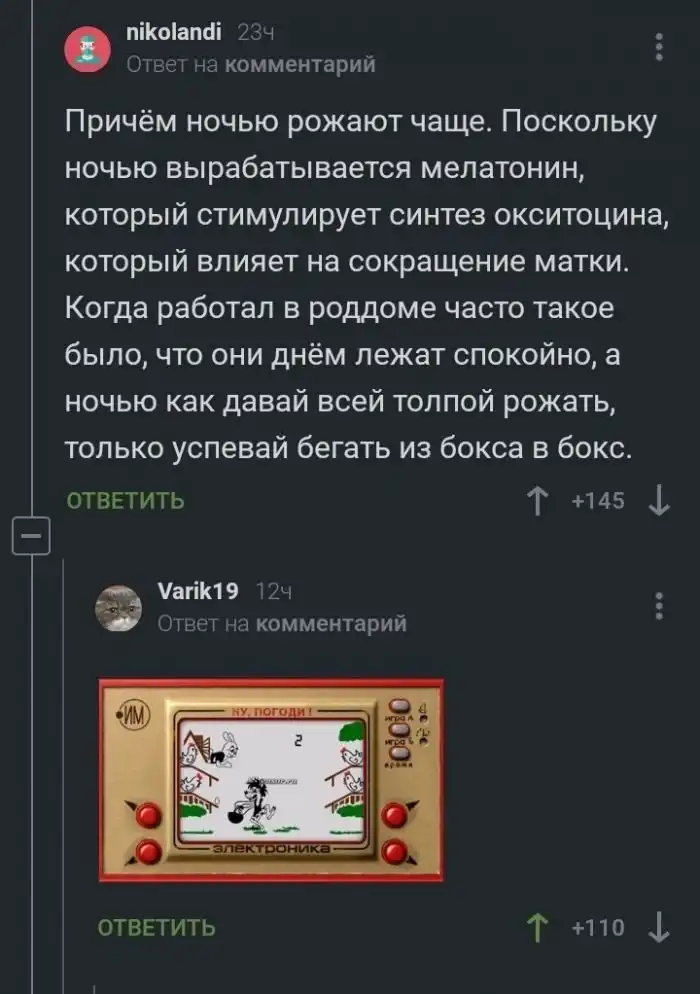Open the Varik19 username link

[x=198, y=591]
